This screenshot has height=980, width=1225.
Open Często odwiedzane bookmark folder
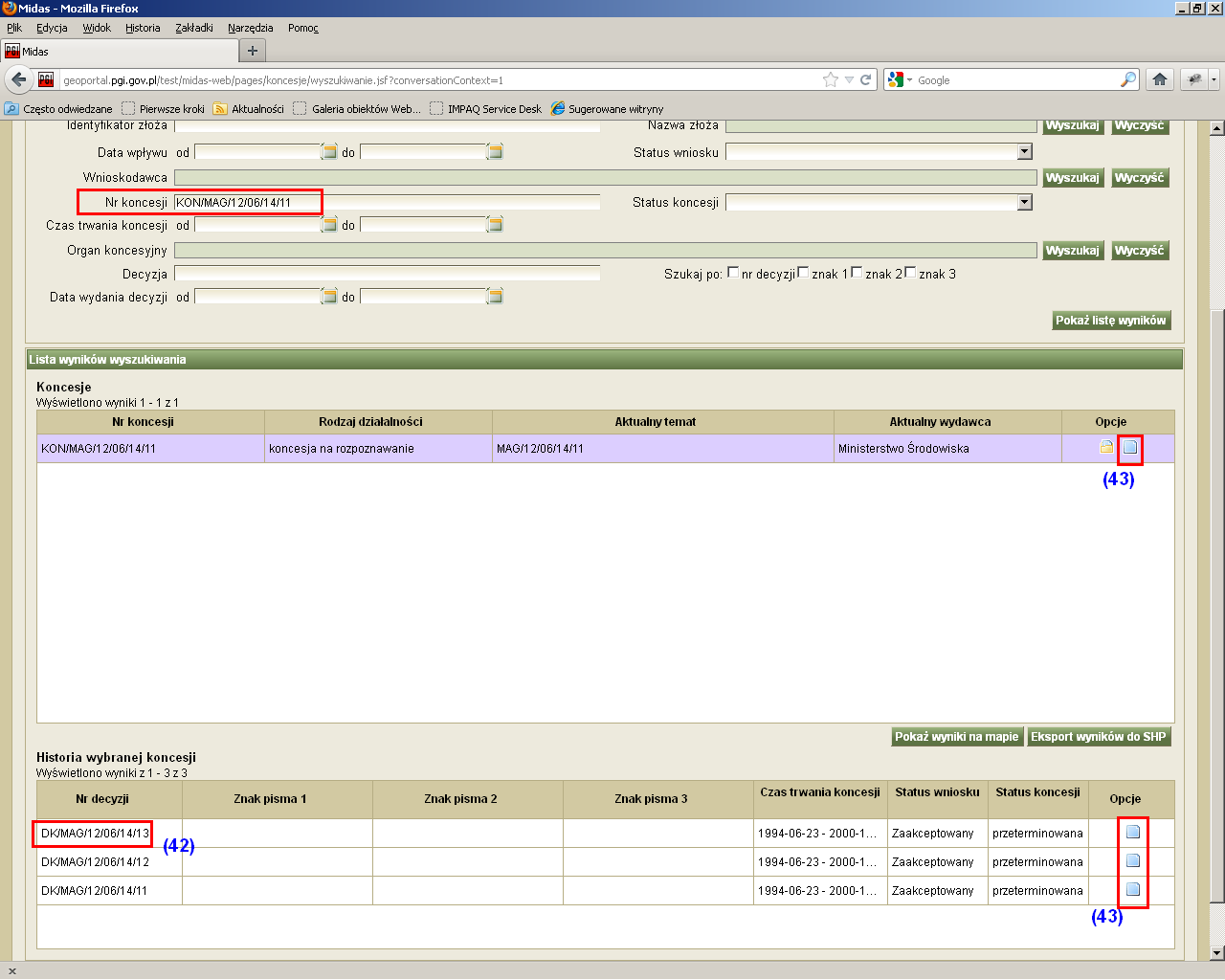point(58,108)
